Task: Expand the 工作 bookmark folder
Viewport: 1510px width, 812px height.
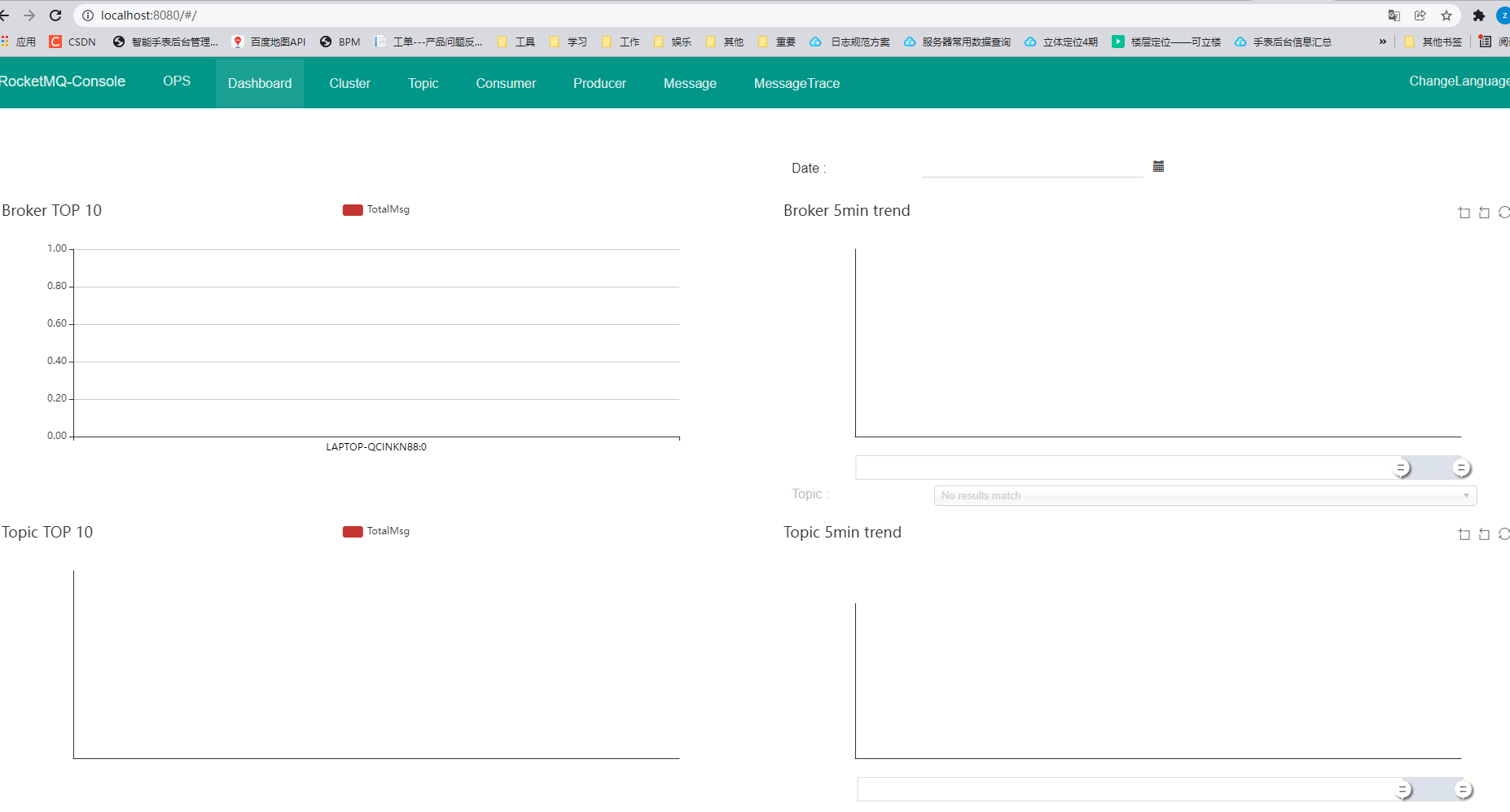Action: click(621, 42)
